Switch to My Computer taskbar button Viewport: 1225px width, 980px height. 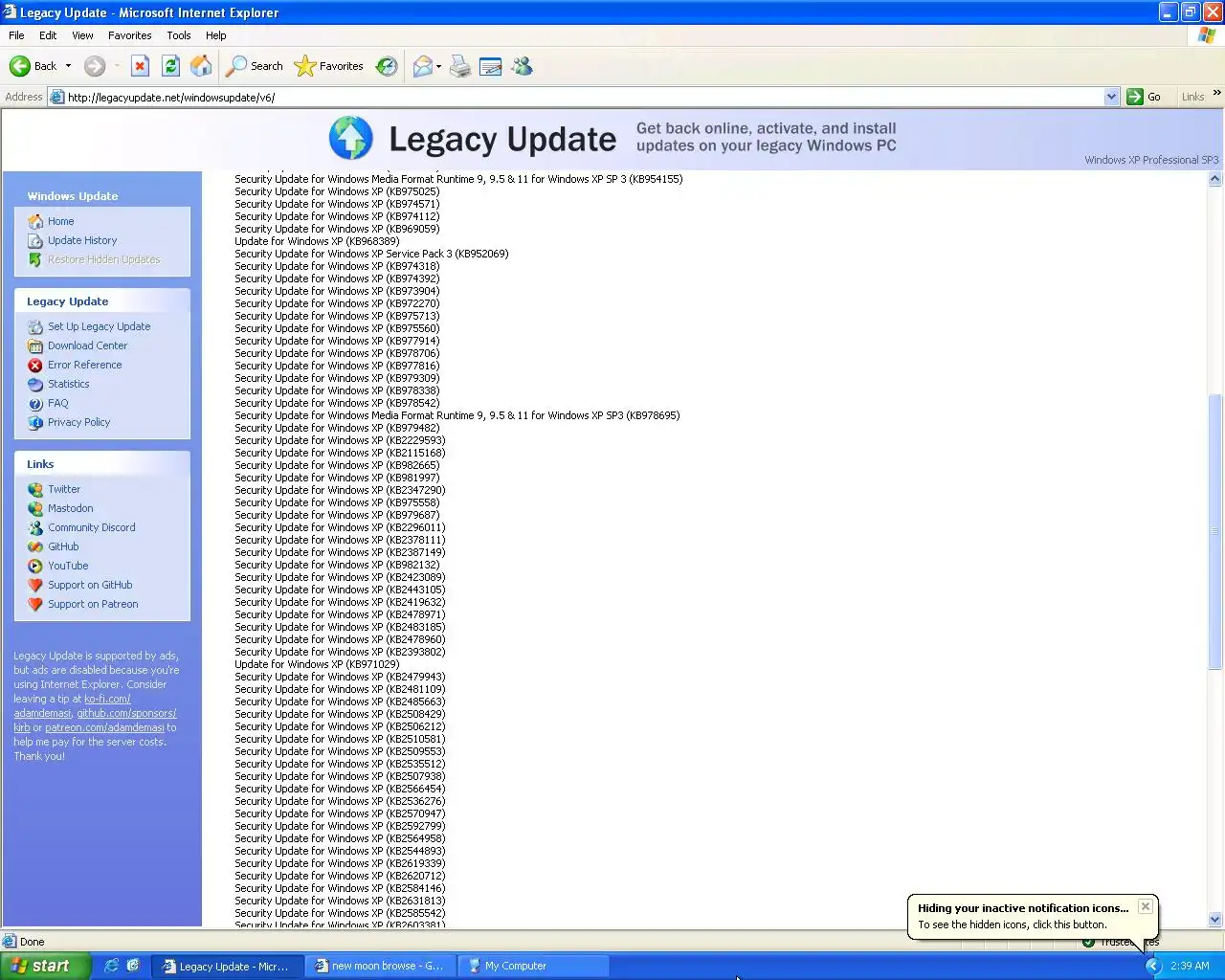[x=533, y=966]
